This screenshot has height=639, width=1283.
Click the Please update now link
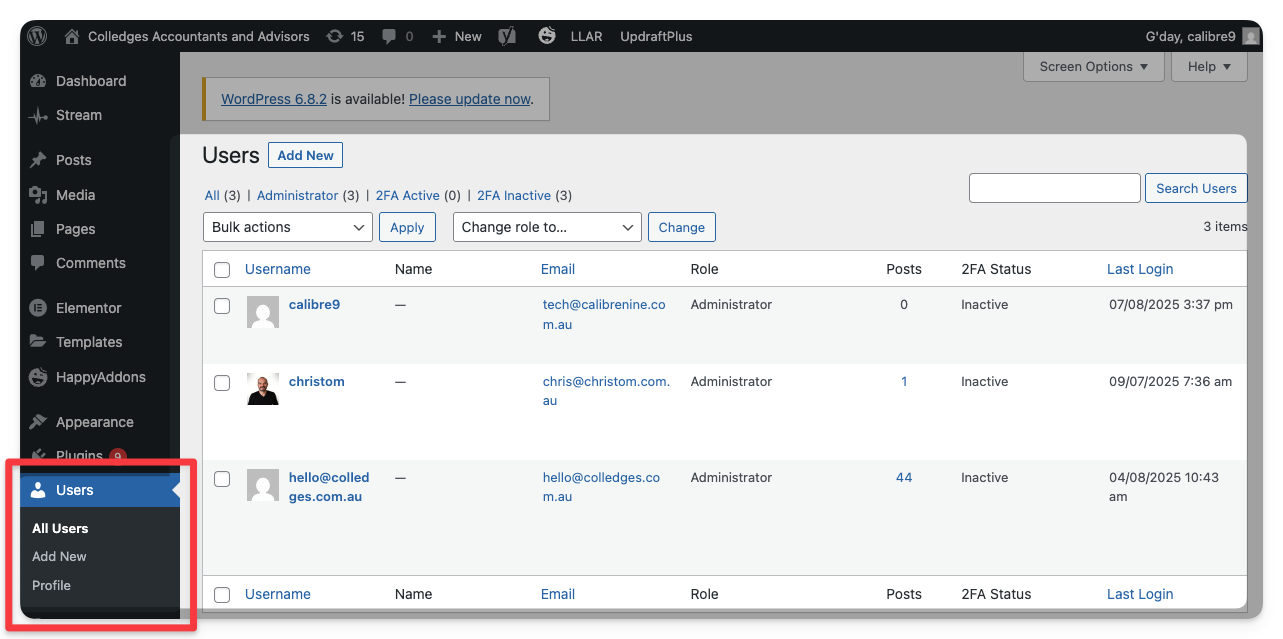click(x=469, y=99)
